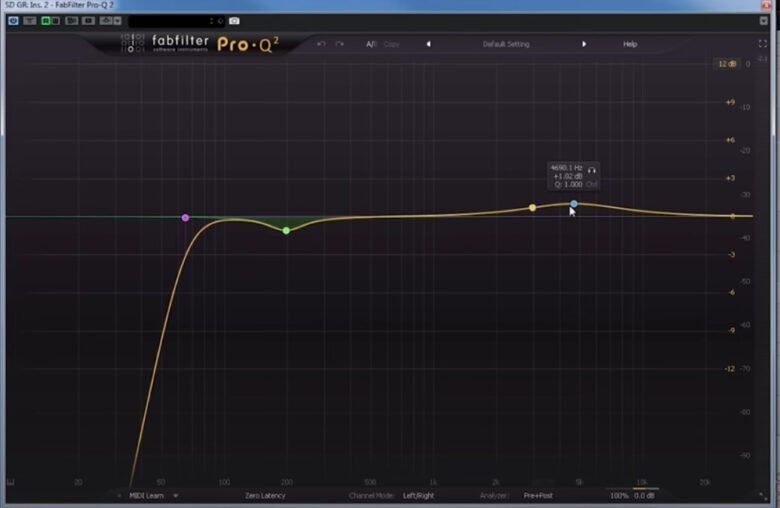Select the purple high-pass band node
This screenshot has height=508, width=780.
[x=185, y=217]
